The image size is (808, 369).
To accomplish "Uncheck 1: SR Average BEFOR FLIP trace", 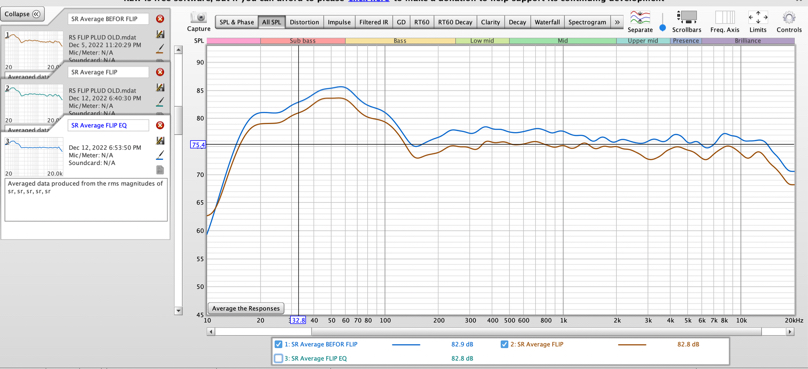I will click(279, 344).
